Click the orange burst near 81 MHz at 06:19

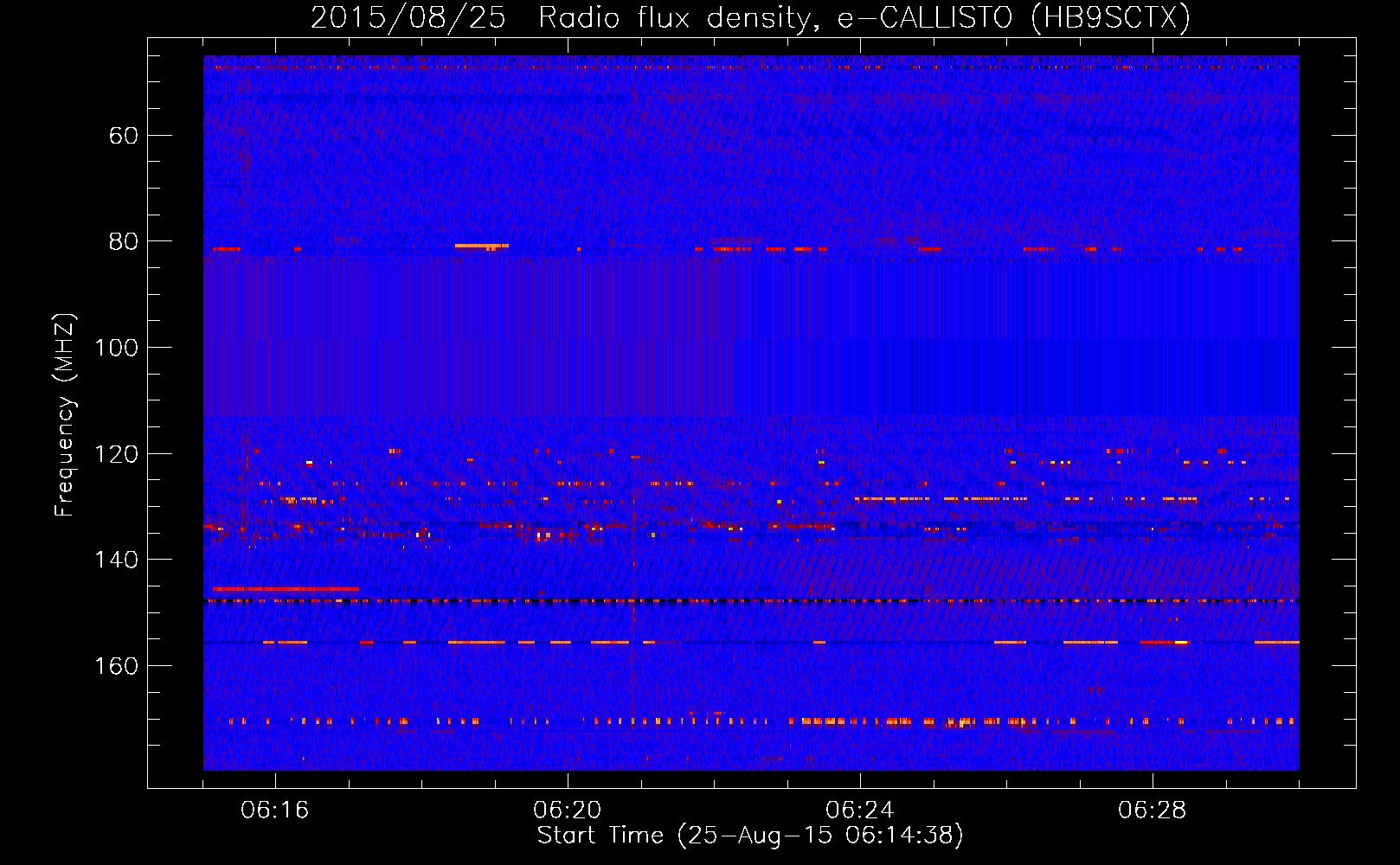[482, 247]
